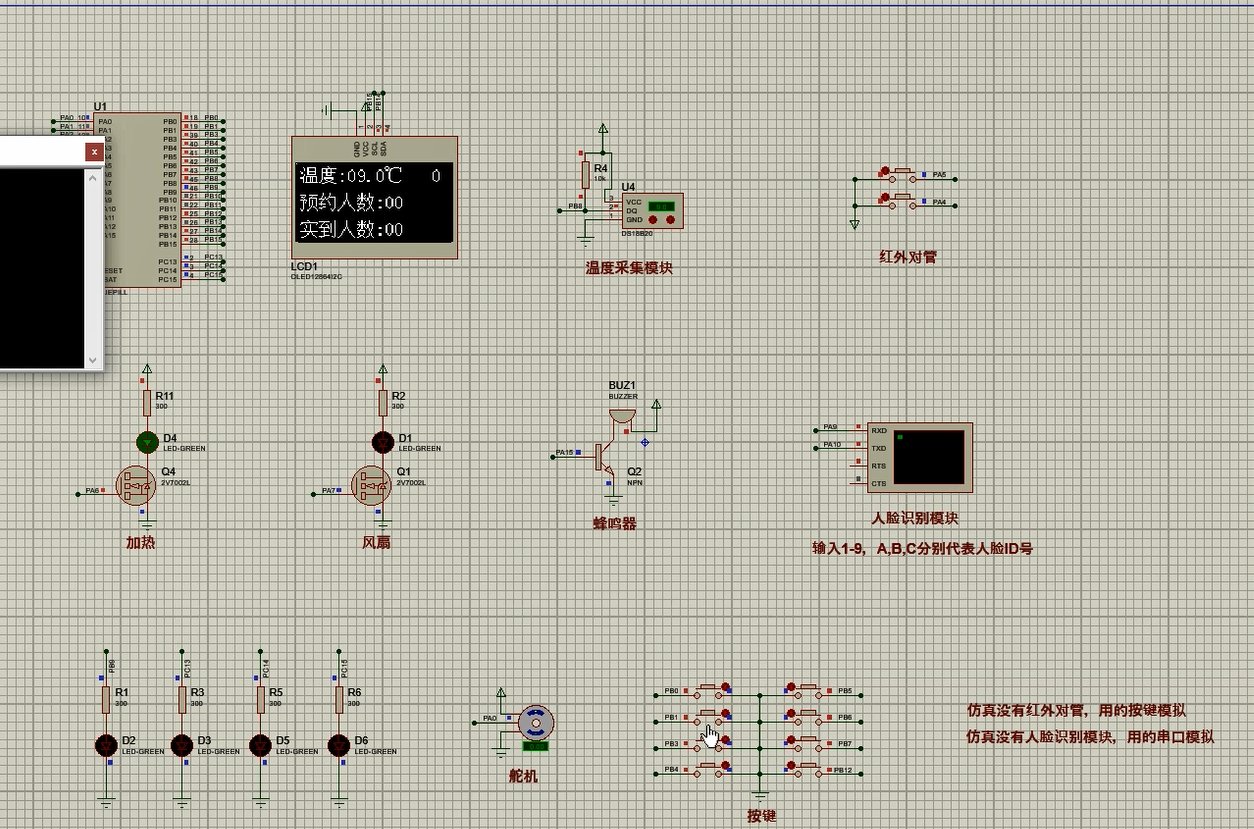The image size is (1254, 829).
Task: Click the OLED128642C LCD display component
Action: pyautogui.click(x=374, y=198)
